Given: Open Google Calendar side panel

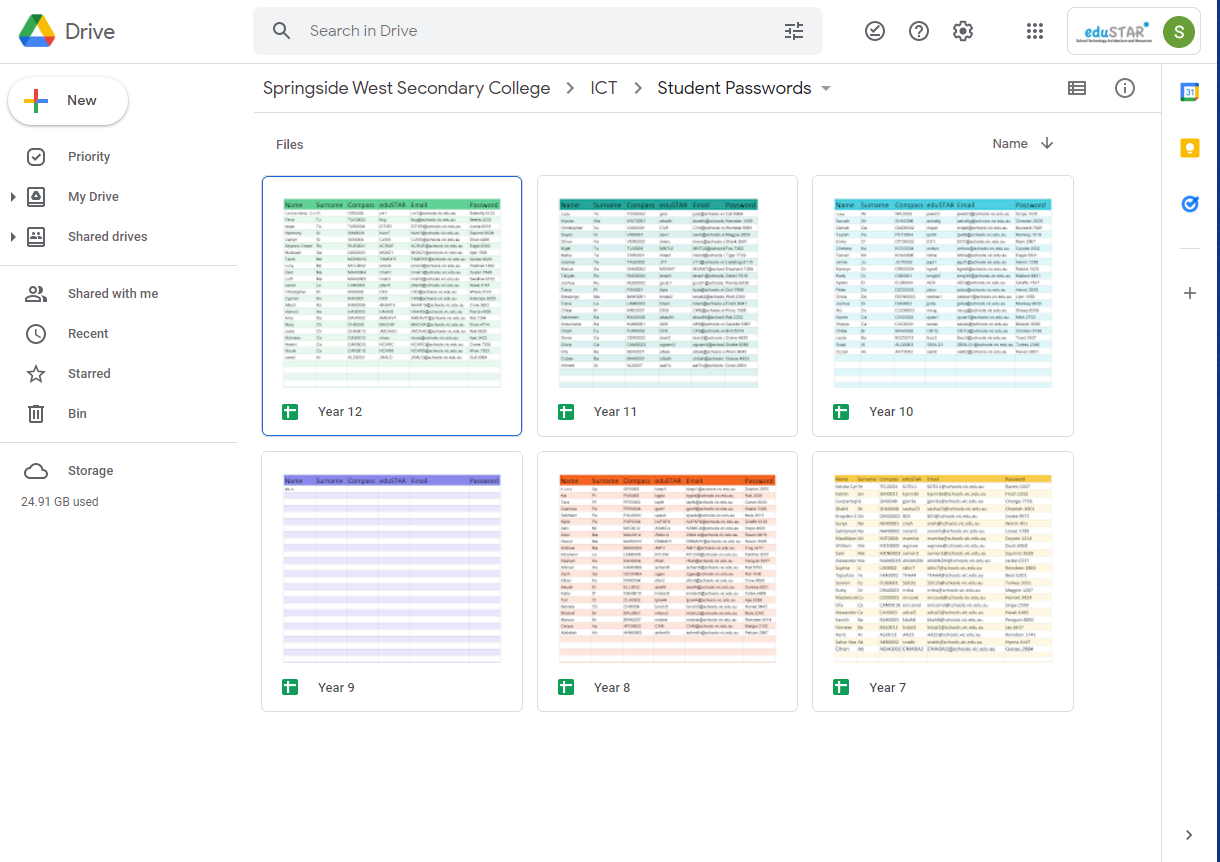Looking at the screenshot, I should pyautogui.click(x=1190, y=92).
